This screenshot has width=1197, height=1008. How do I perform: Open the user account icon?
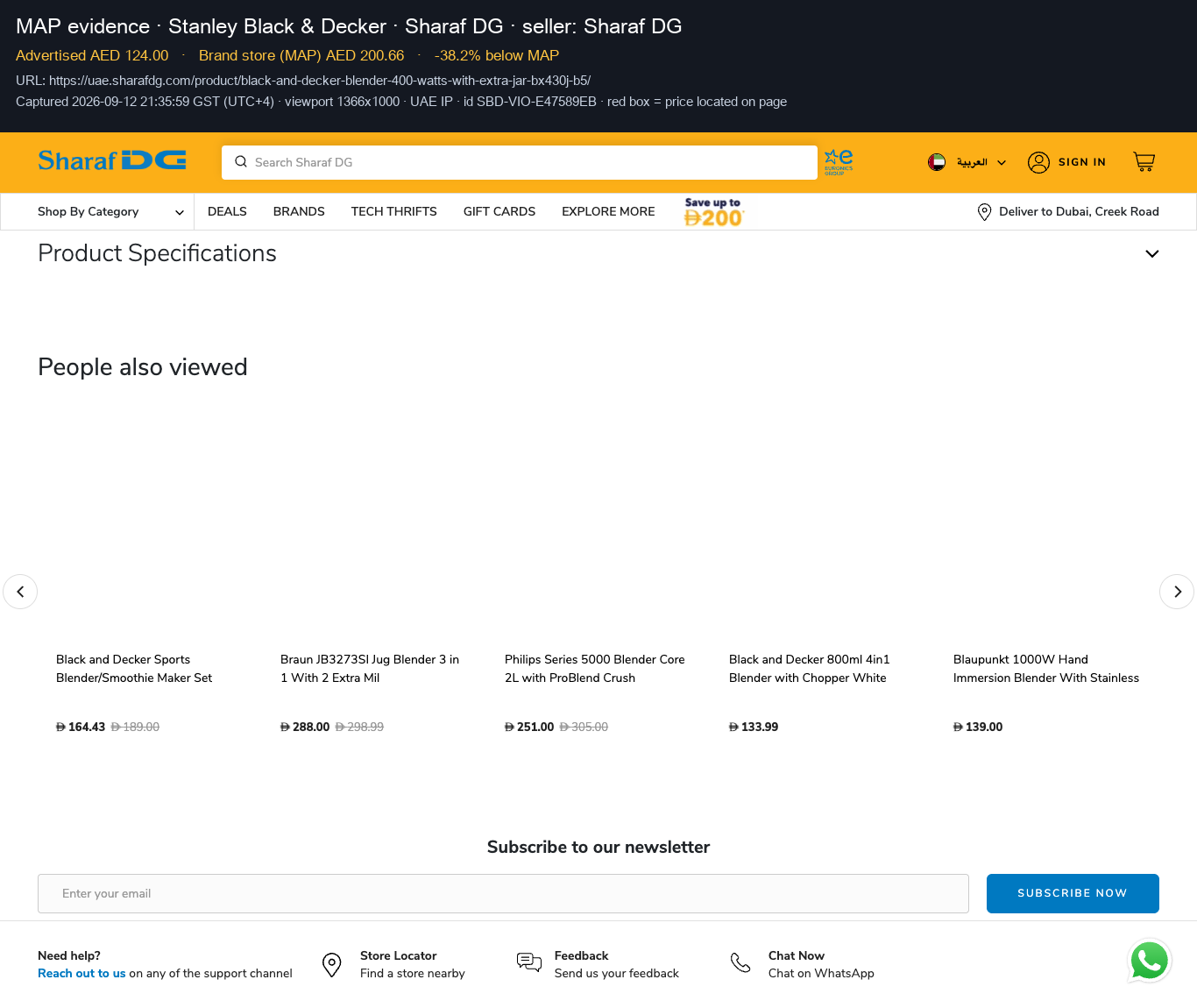coord(1038,162)
